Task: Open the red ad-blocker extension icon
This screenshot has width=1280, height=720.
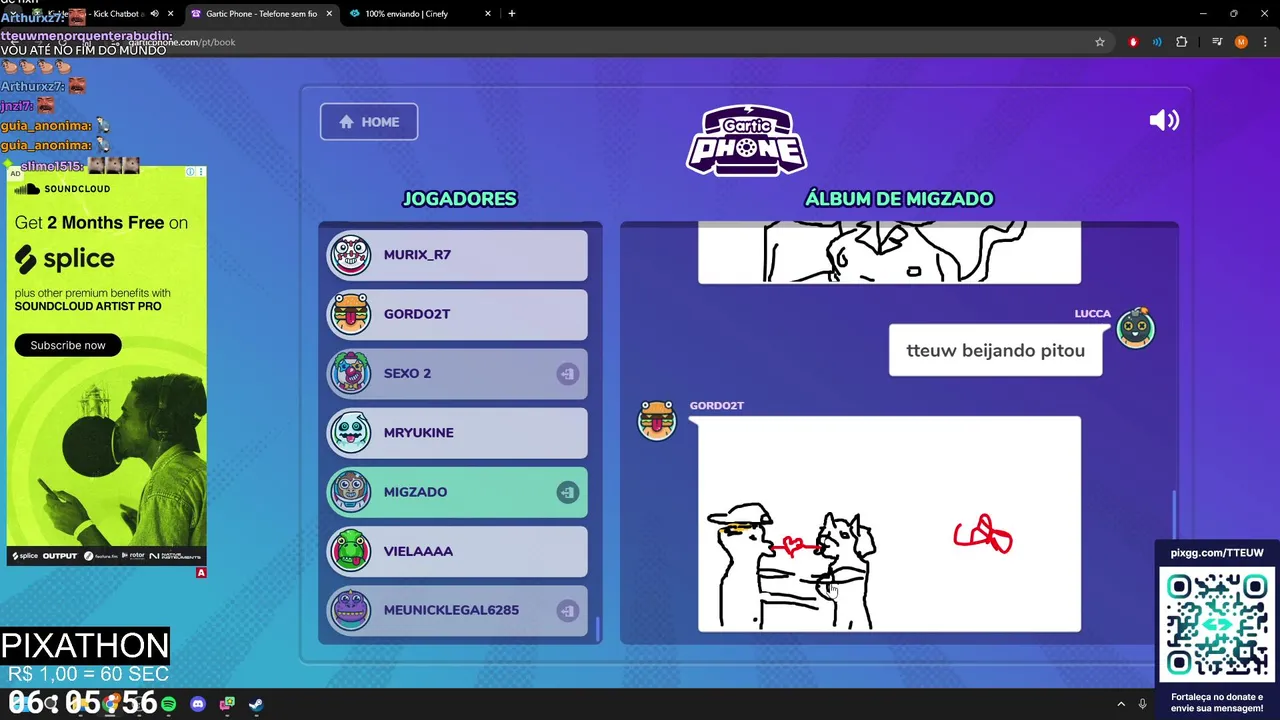Action: click(1133, 42)
